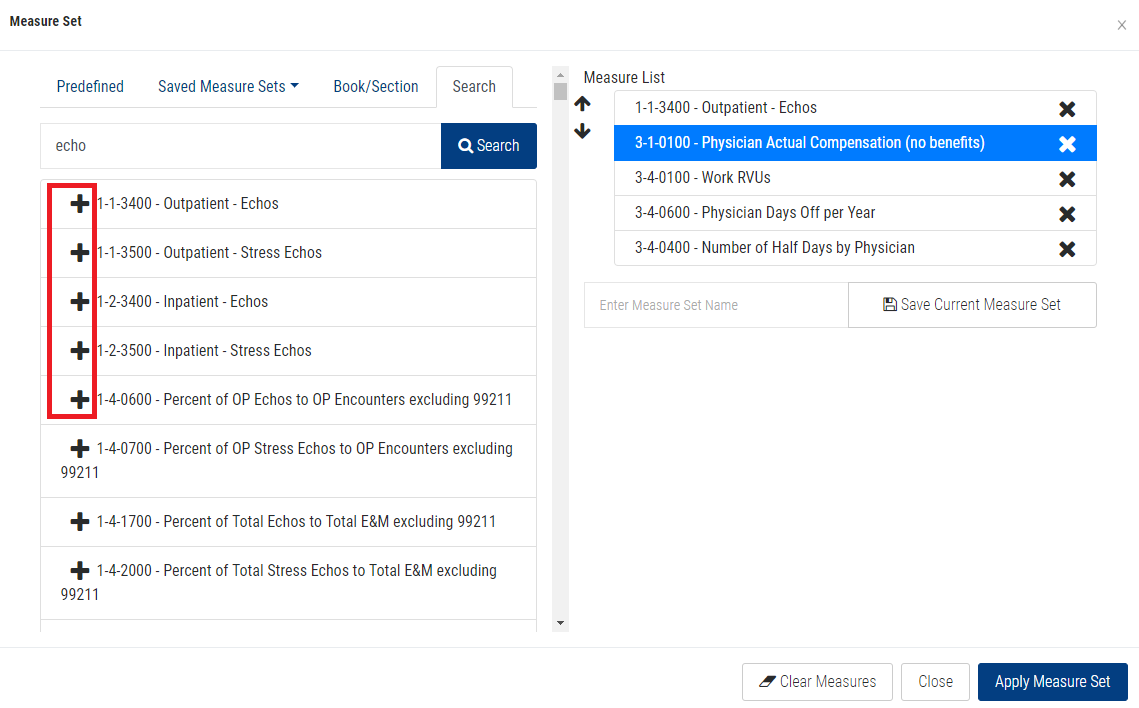Viewport: 1139px width, 708px height.
Task: Add Outpatient - Stress Echos with plus icon
Action: click(x=79, y=253)
